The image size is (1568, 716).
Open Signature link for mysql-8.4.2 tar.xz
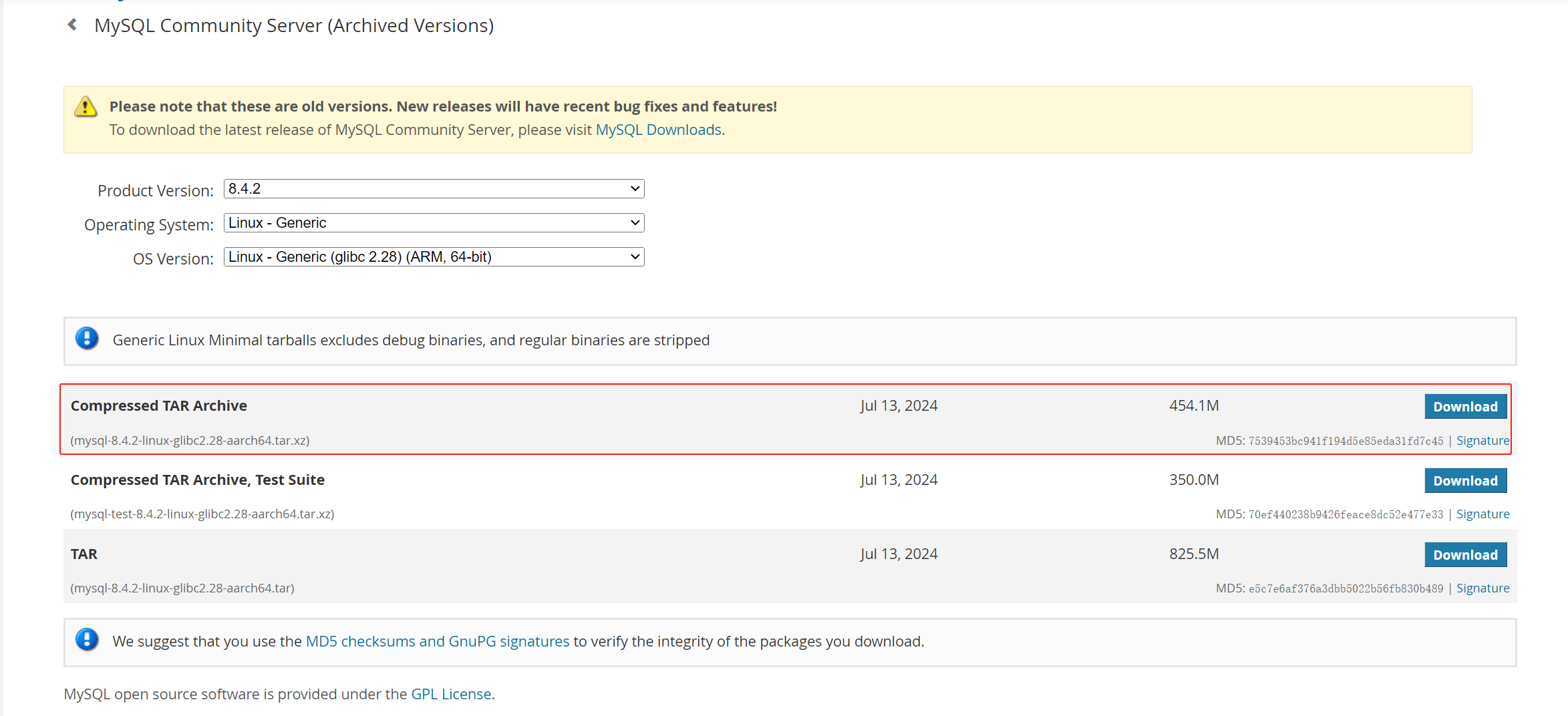pos(1482,441)
